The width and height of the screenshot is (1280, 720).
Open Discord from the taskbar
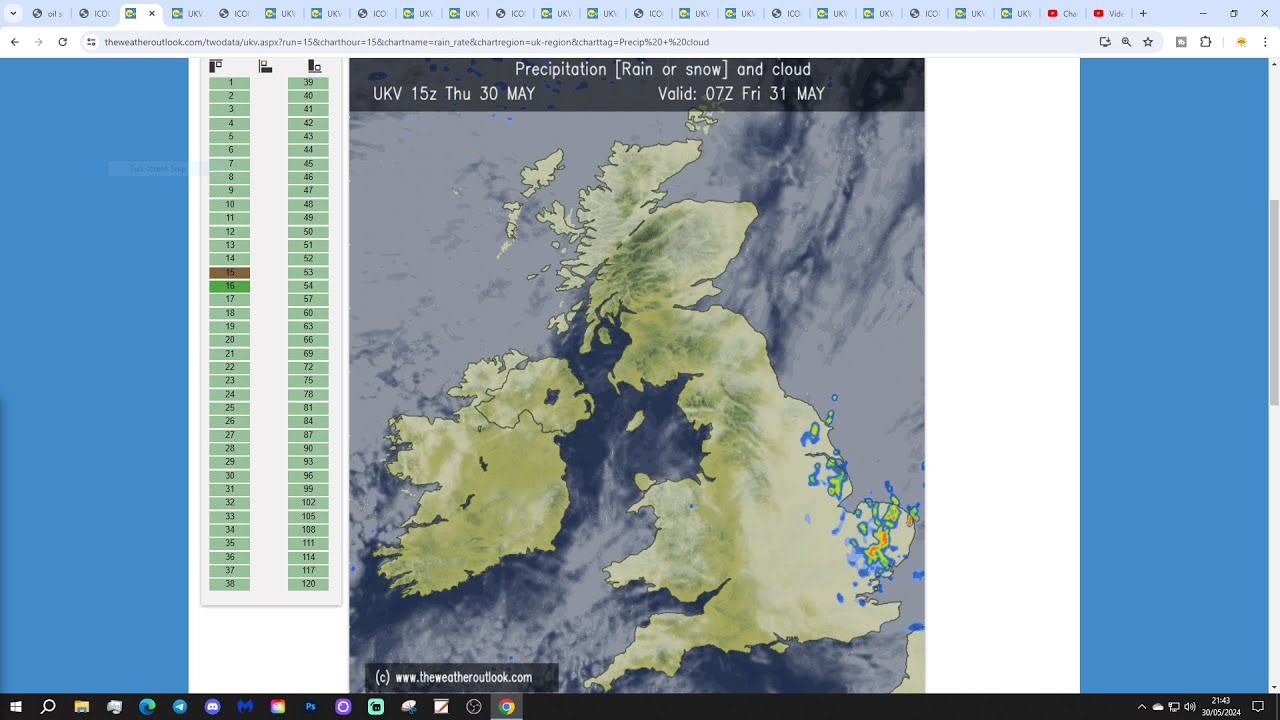[212, 707]
